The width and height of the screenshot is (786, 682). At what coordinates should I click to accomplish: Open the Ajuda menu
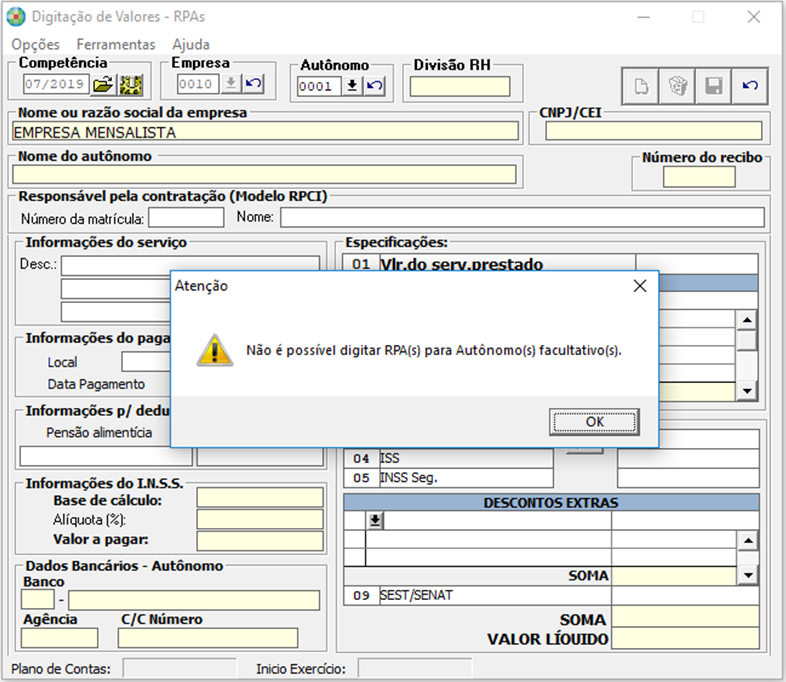click(x=191, y=45)
